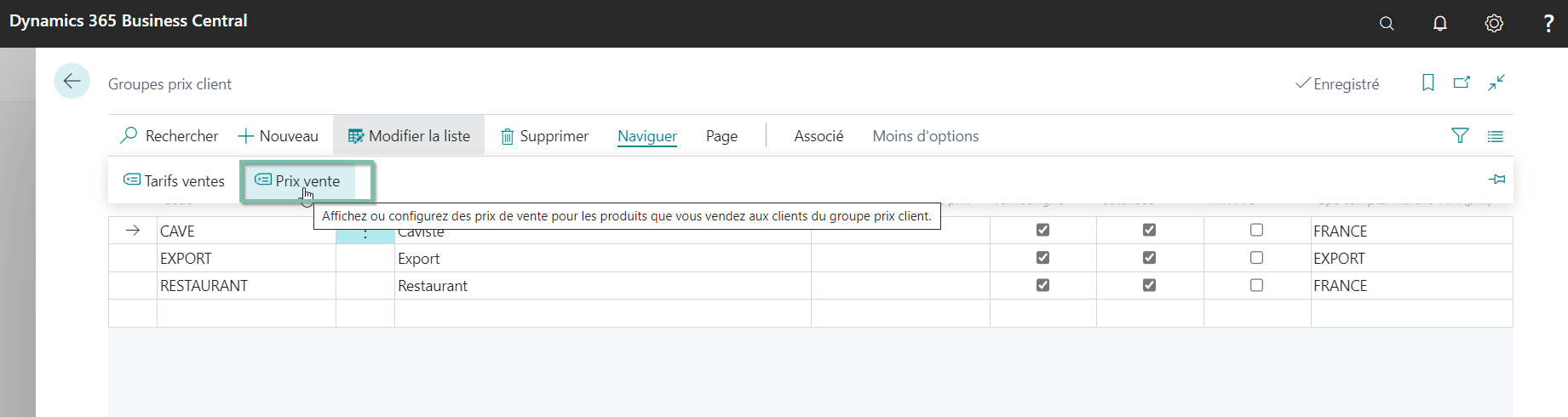The height and width of the screenshot is (417, 1568).
Task: Click FRANCE value in RESTAURANT row
Action: click(x=1340, y=286)
